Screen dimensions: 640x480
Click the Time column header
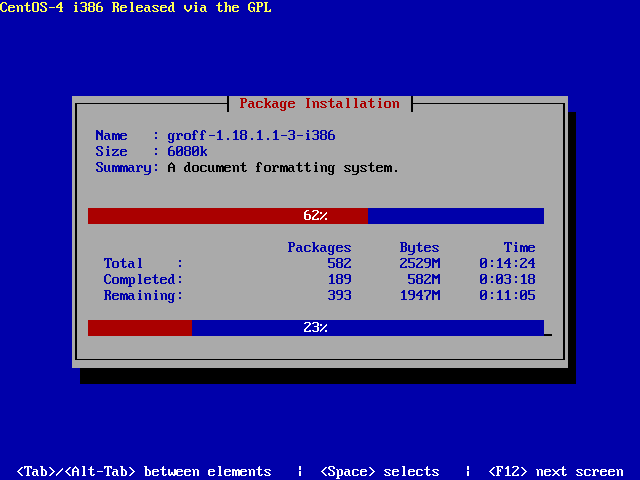click(519, 247)
